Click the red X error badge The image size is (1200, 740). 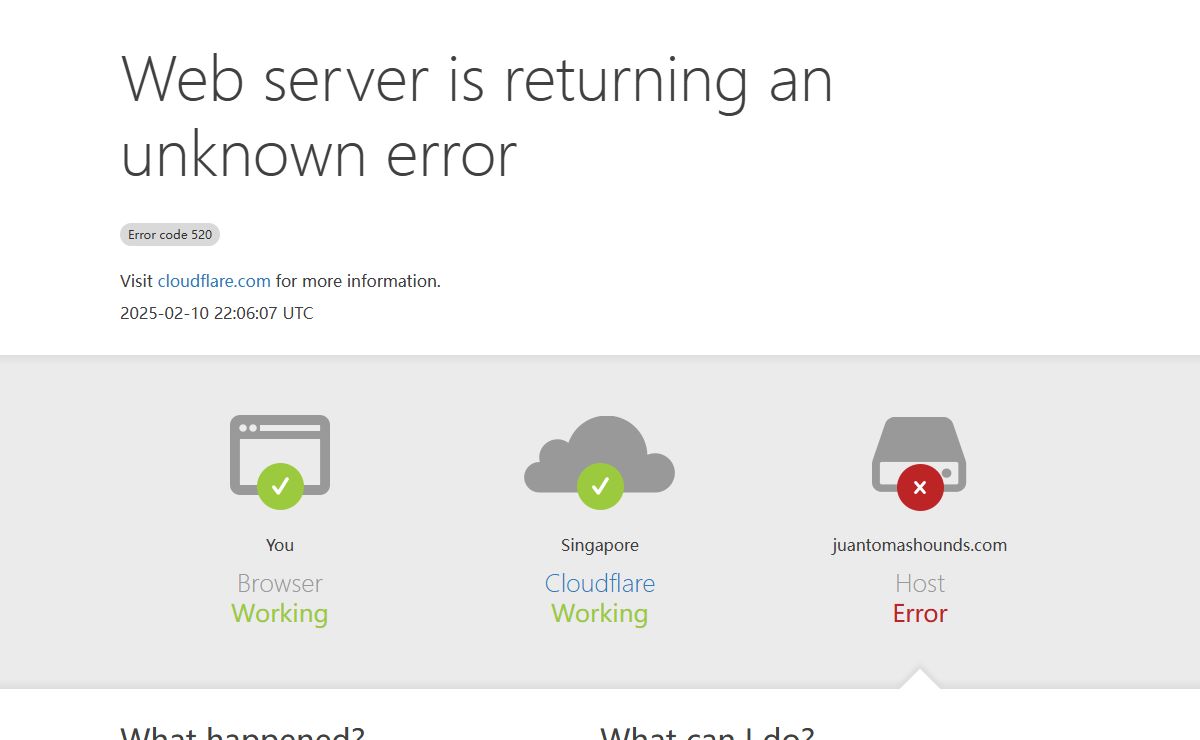pyautogui.click(x=920, y=487)
